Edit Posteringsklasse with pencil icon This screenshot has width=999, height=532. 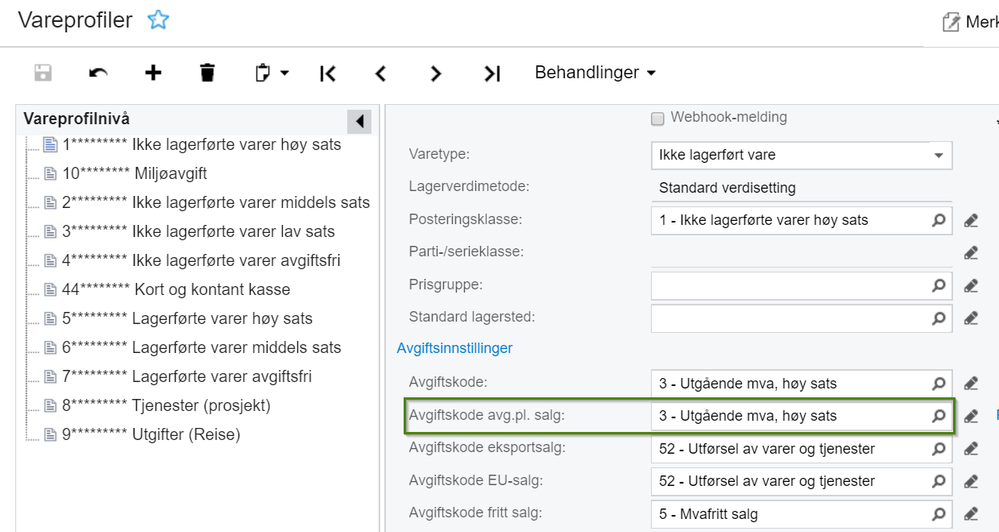click(x=970, y=220)
